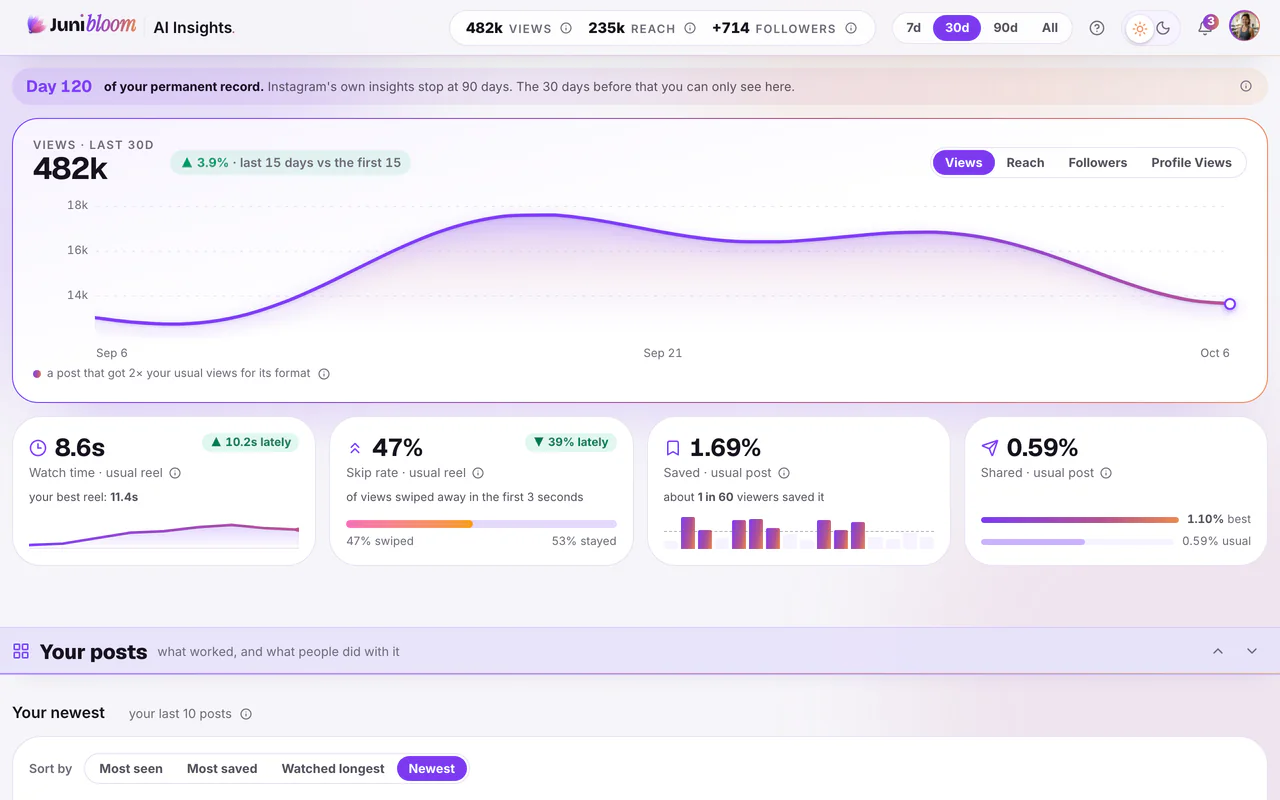Click the paper plane icon on Shared card
Screen dimensions: 1280x800
tap(990, 448)
